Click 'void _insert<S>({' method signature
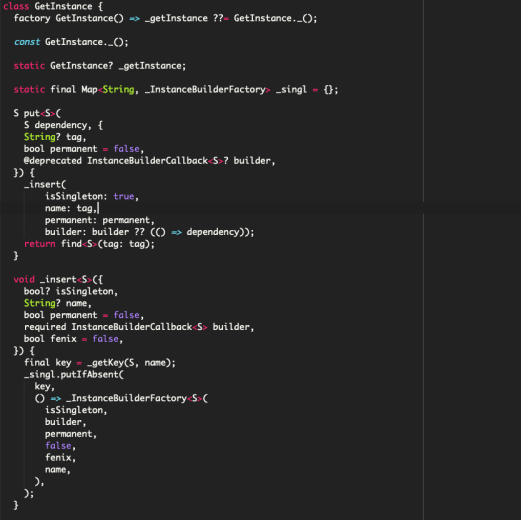This screenshot has height=520, width=522. click(58, 279)
